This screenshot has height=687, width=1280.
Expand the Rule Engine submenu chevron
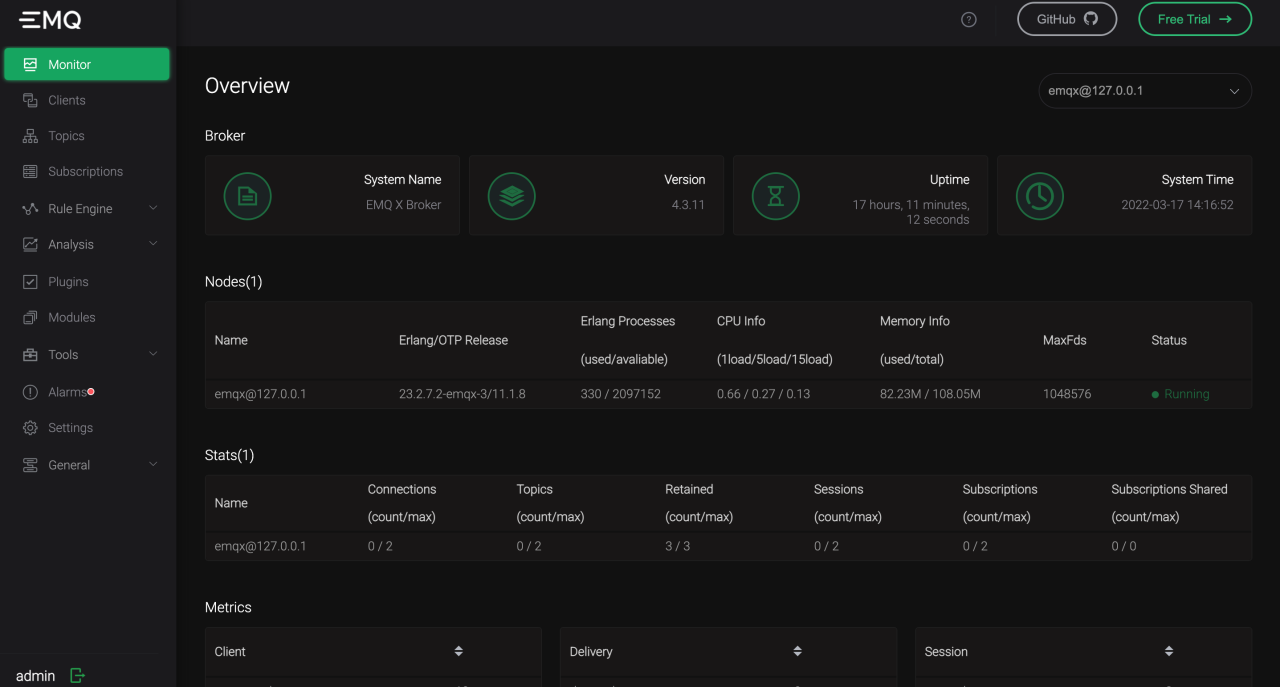pos(153,208)
